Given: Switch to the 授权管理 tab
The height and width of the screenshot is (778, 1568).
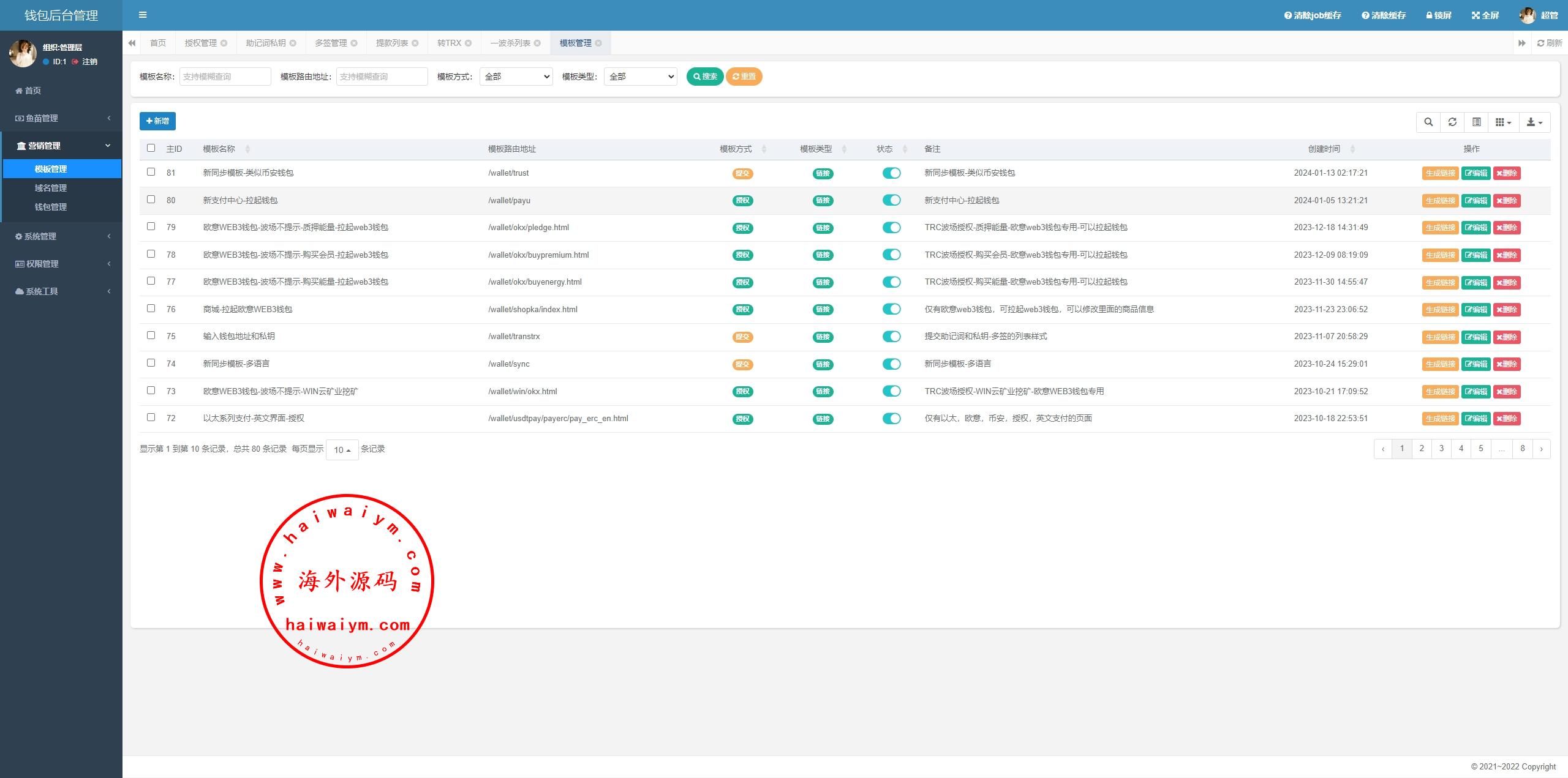Looking at the screenshot, I should pyautogui.click(x=201, y=43).
